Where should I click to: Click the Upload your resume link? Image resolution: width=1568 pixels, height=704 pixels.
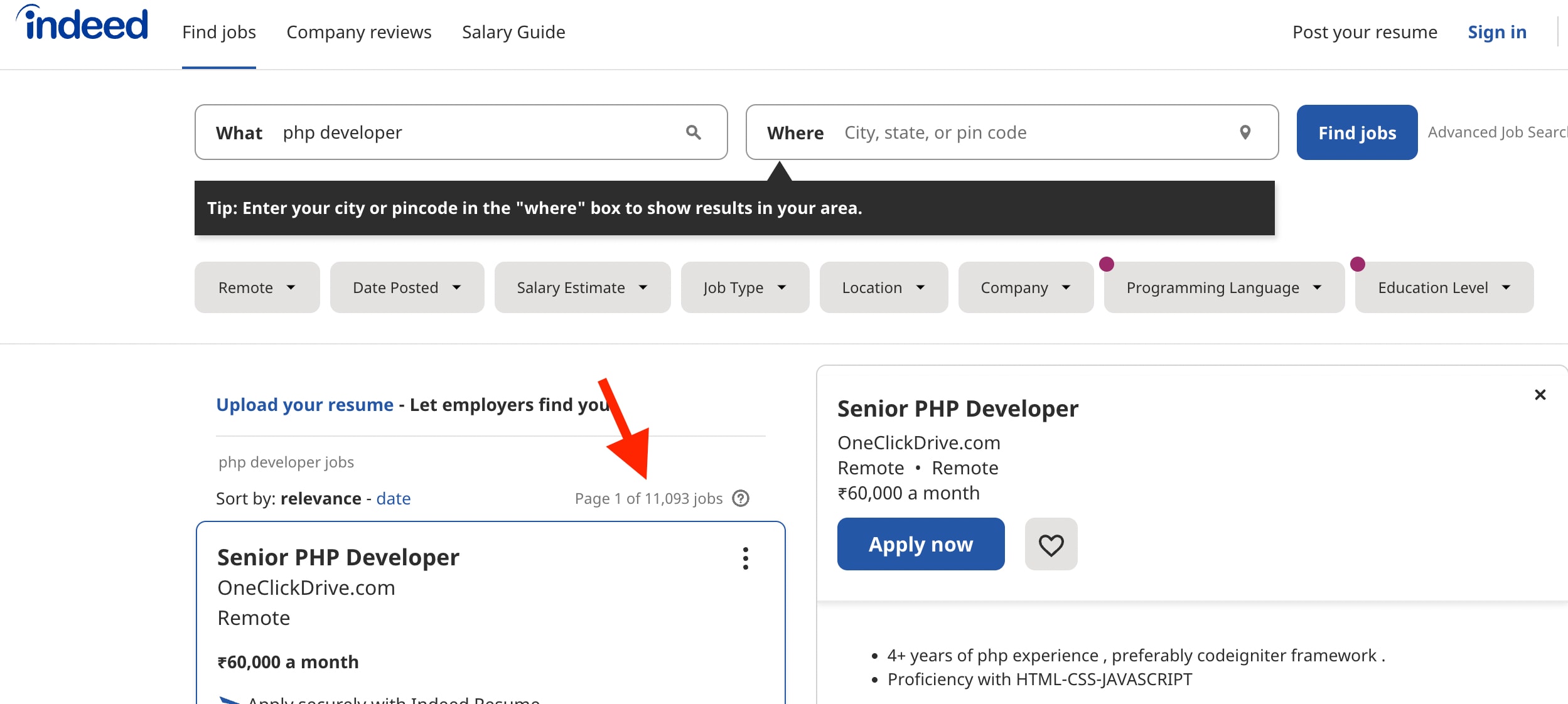coord(305,404)
